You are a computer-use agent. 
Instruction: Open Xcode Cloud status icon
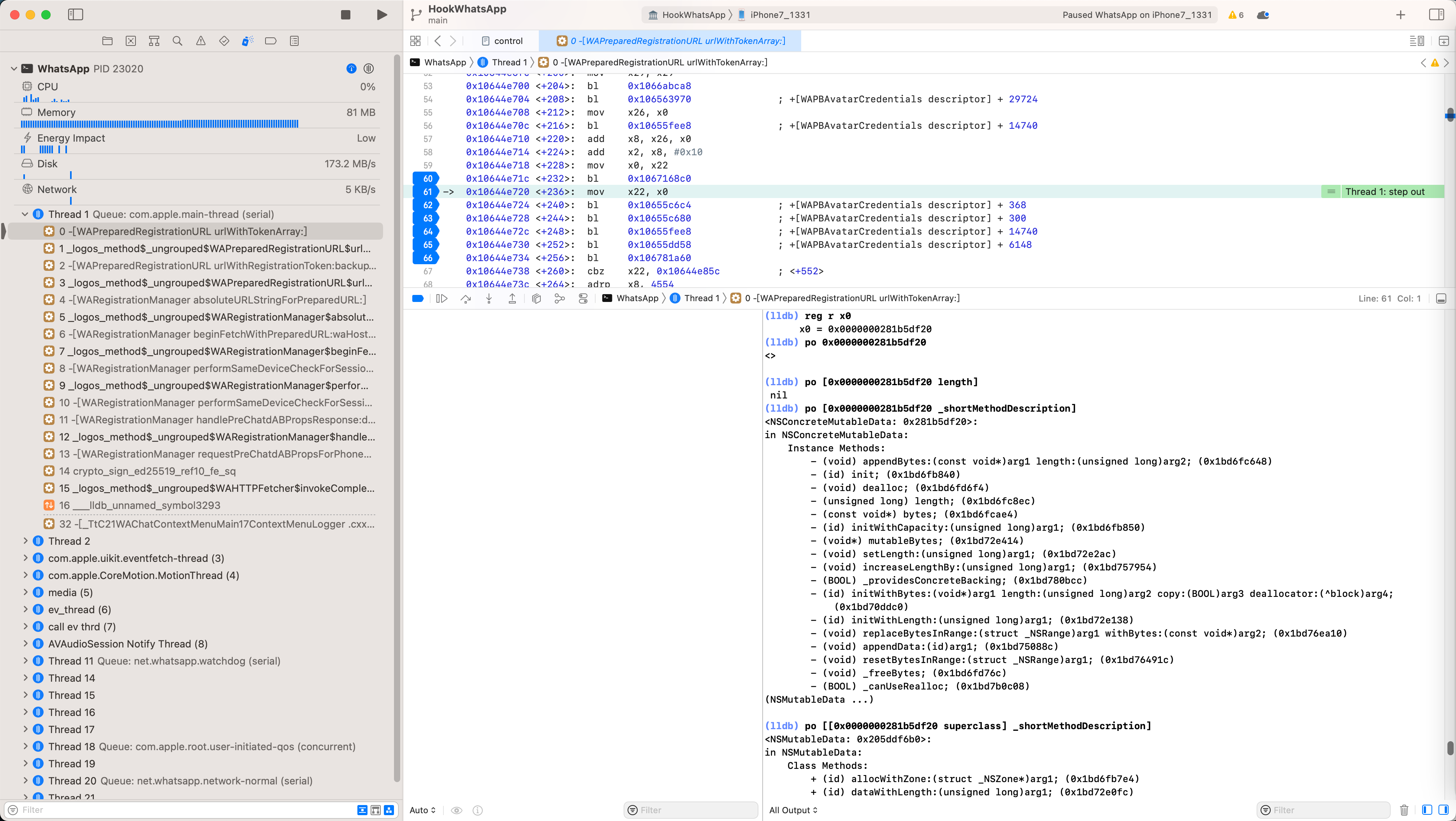coord(1263,15)
